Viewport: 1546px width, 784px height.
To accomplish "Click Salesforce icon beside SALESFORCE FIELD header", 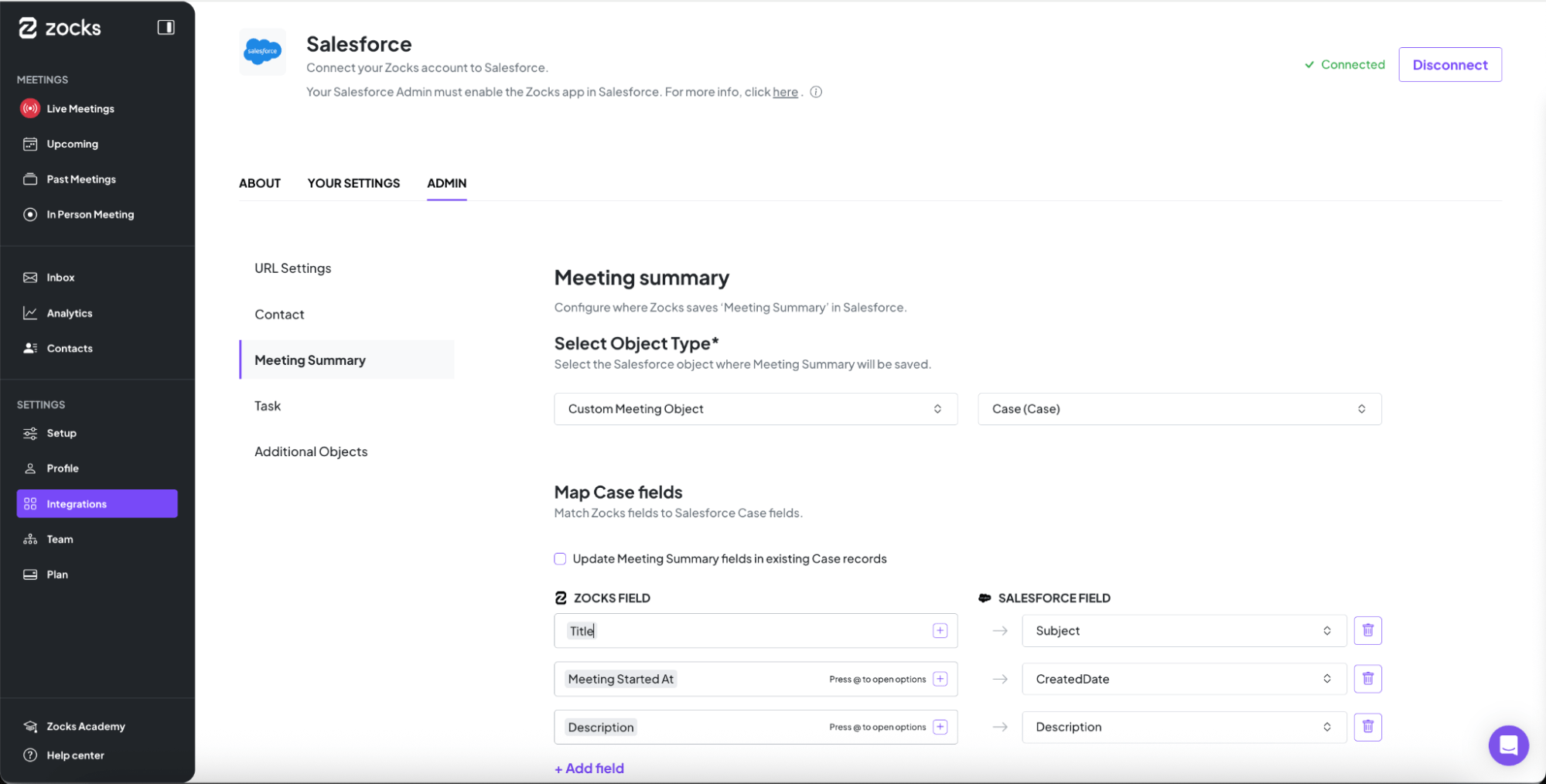I will [x=985, y=598].
